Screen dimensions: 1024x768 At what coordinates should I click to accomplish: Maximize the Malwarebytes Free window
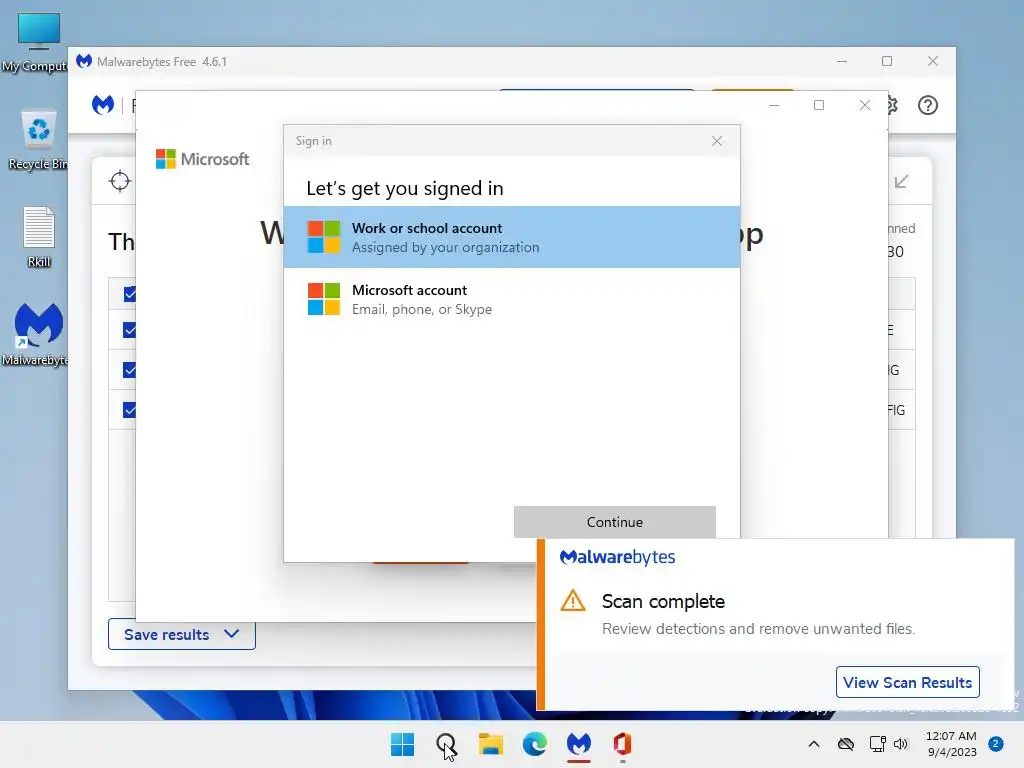[887, 61]
